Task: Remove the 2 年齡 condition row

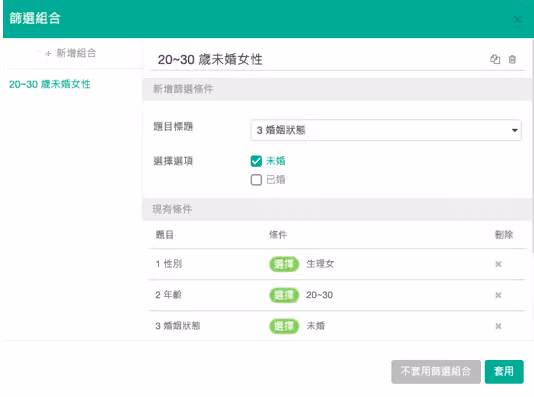Action: coord(498,295)
